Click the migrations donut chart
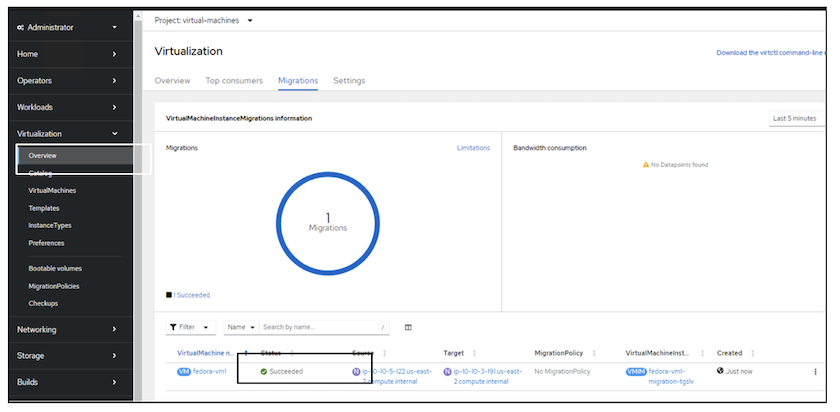The width and height of the screenshot is (840, 412). point(328,223)
